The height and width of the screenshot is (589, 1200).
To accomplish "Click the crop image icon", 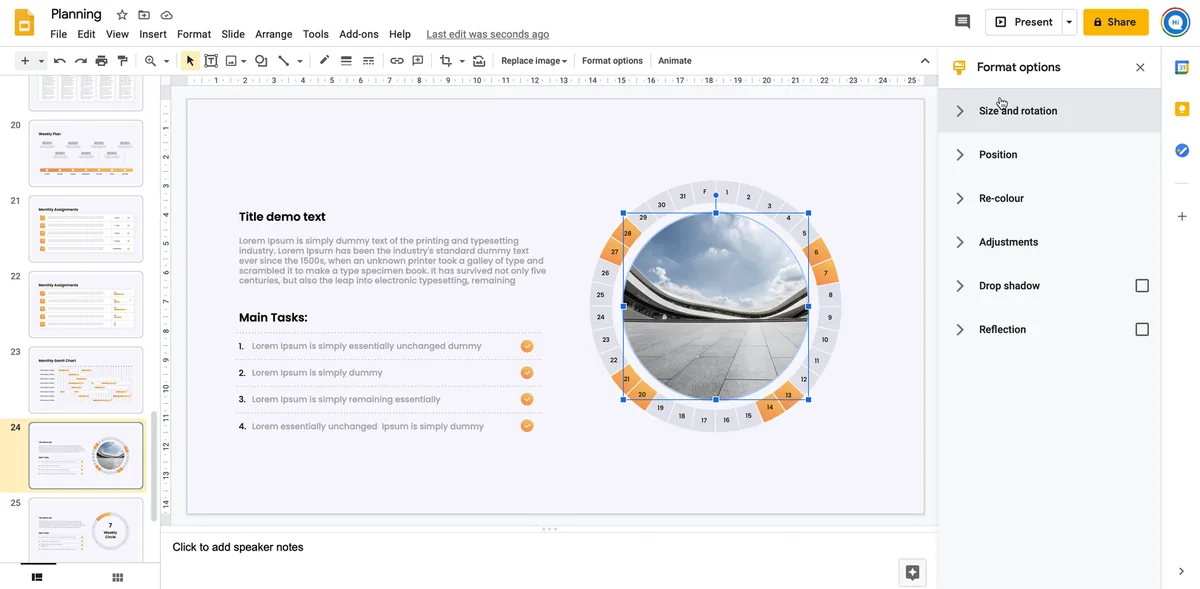I will coord(446,61).
